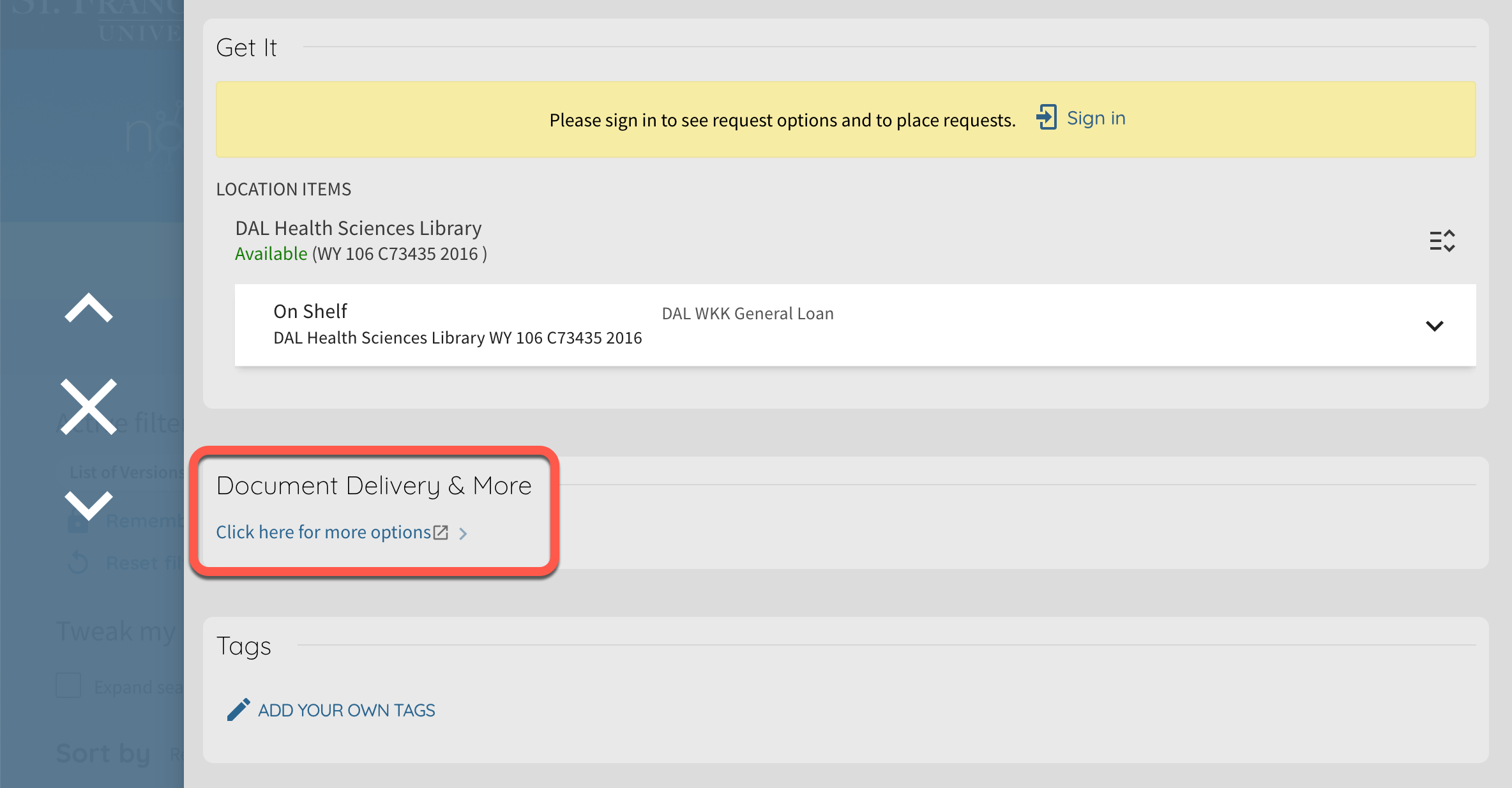Expand the On Shelf item chevron
The height and width of the screenshot is (788, 1512).
point(1435,326)
